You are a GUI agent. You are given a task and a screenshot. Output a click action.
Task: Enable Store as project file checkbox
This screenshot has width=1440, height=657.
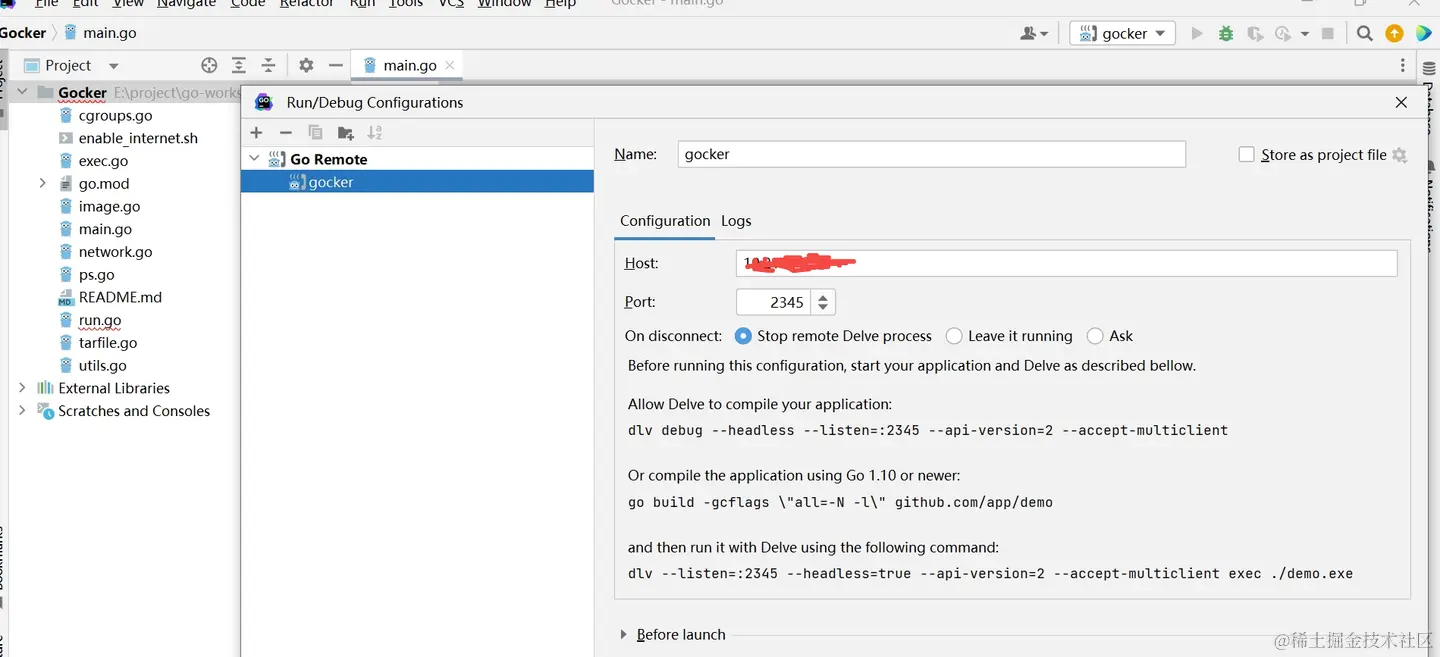tap(1246, 154)
